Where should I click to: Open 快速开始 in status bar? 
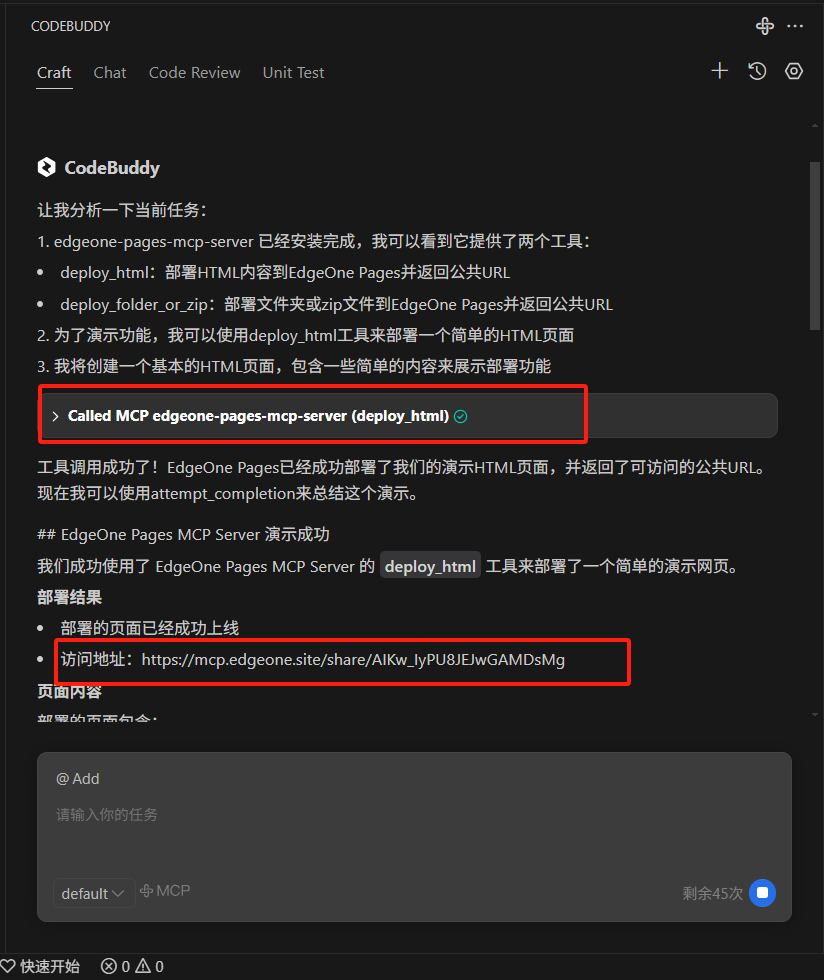pyautogui.click(x=40, y=966)
